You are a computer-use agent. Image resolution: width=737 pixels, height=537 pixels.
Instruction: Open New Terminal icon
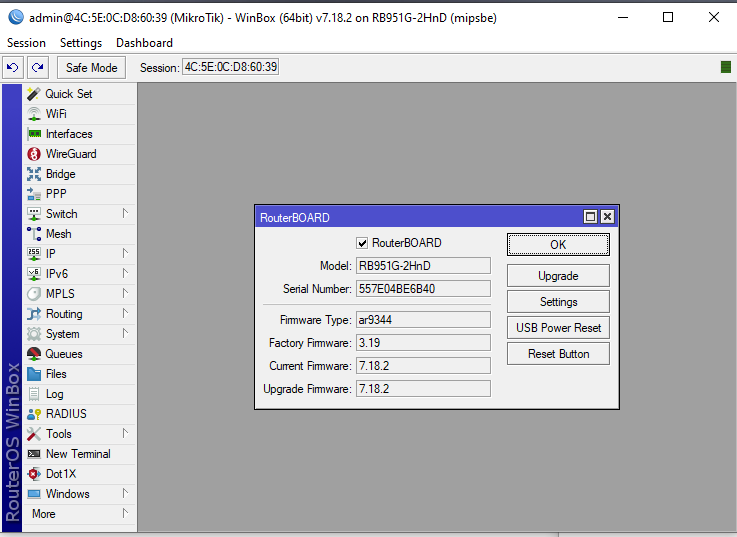34,454
